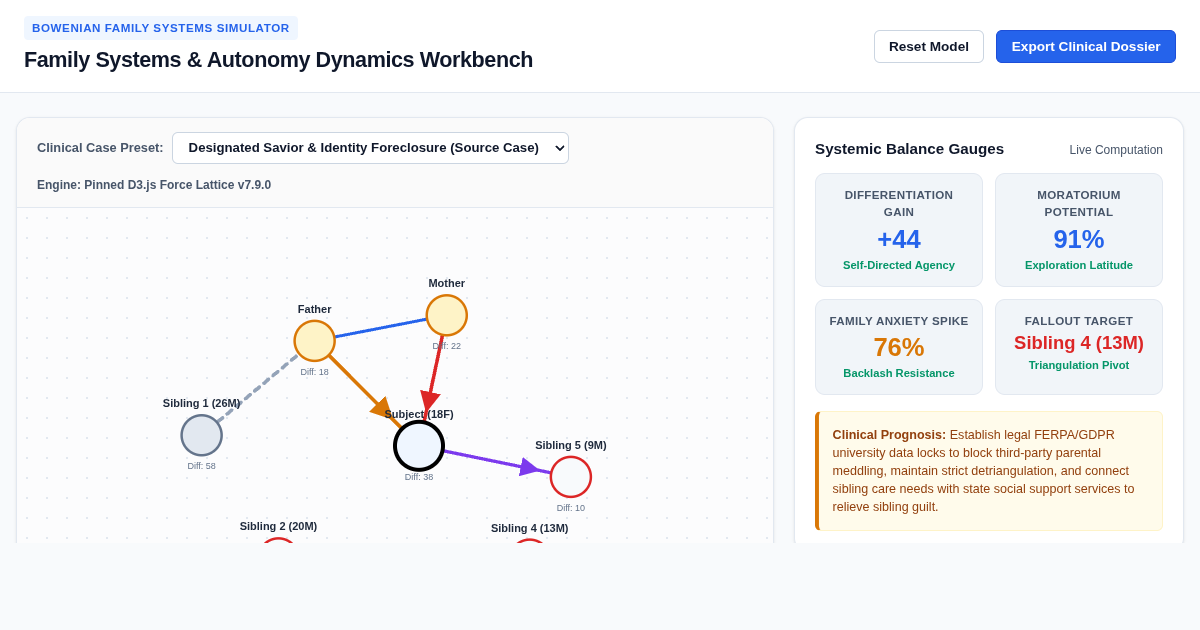This screenshot has width=1200, height=630.
Task: Select the Sibling 1 (26M) node
Action: [202, 435]
